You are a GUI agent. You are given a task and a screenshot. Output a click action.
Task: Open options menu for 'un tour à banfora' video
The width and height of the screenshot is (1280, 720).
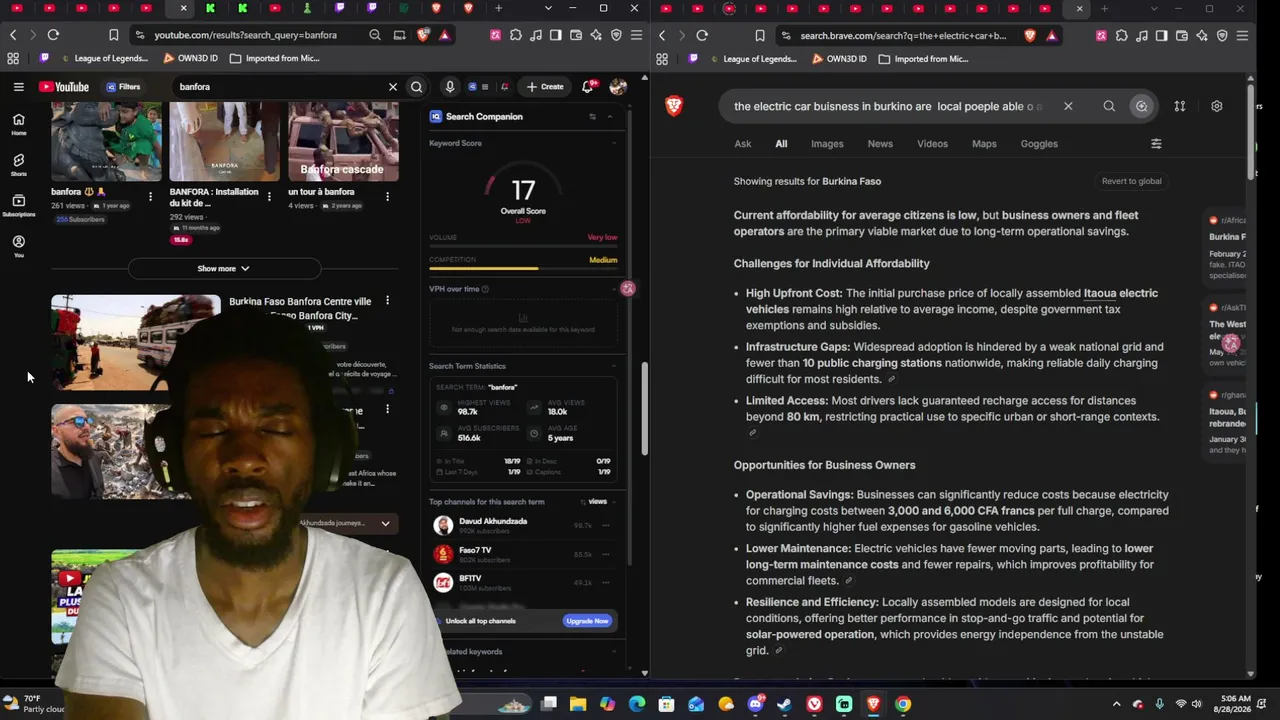pyautogui.click(x=387, y=197)
